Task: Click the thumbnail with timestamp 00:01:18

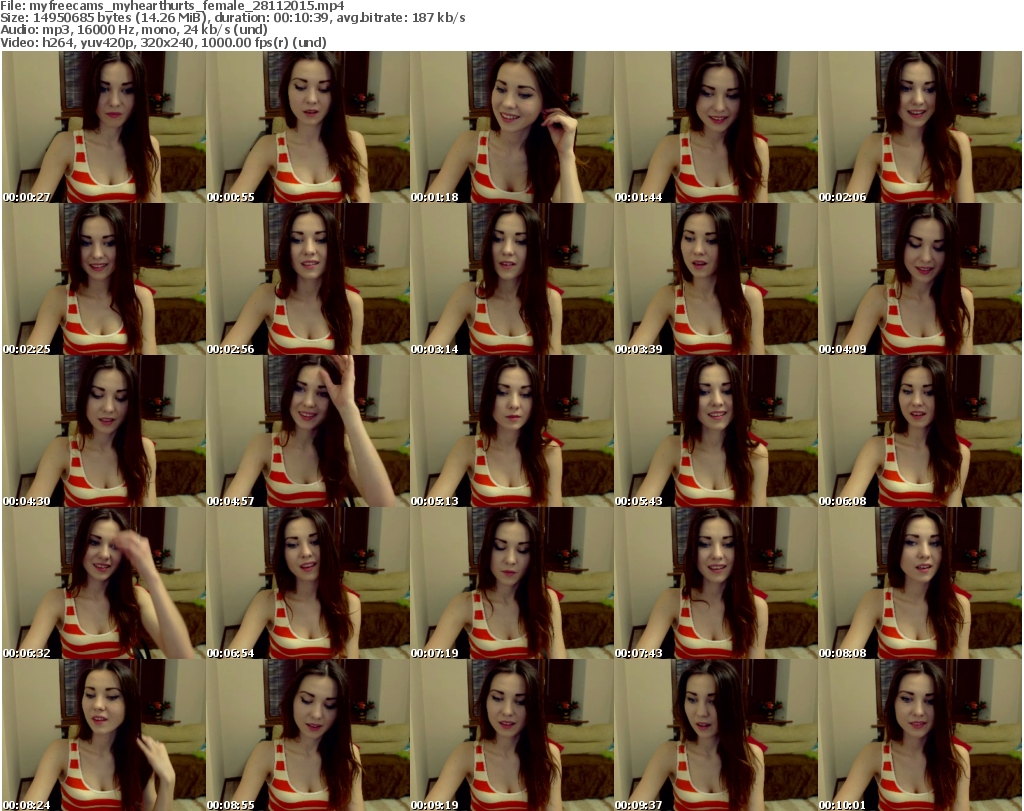Action: click(512, 127)
